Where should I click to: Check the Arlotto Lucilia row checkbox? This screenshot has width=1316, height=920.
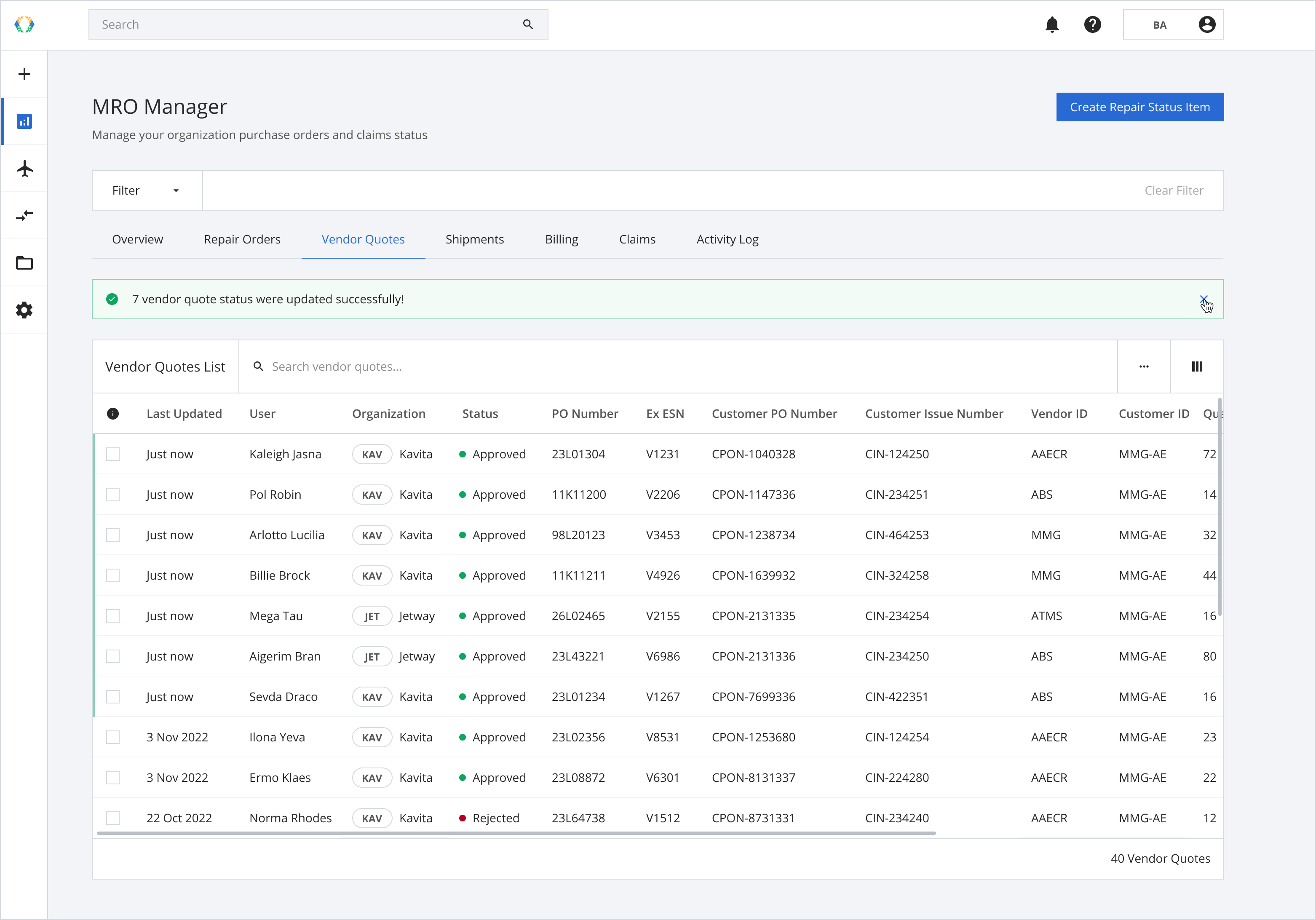click(113, 535)
